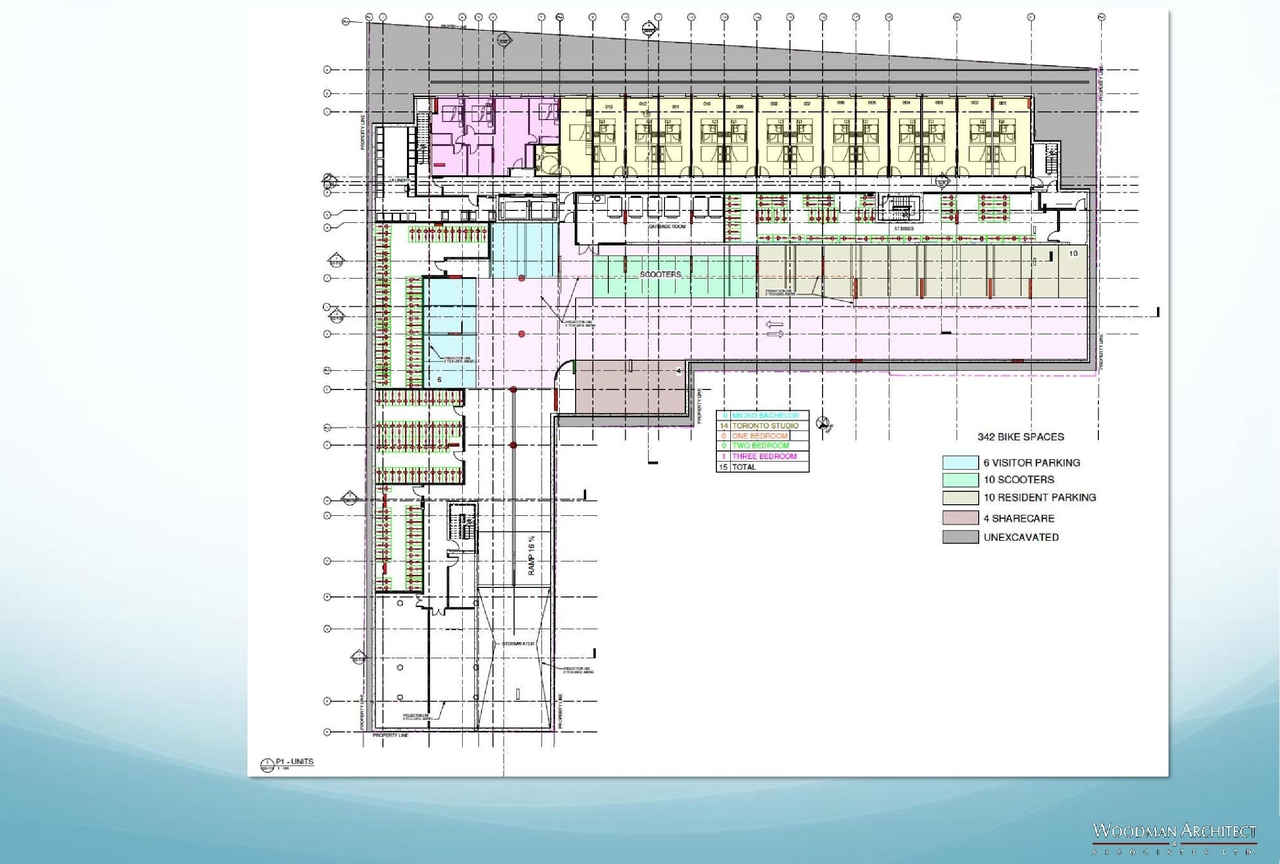Click '10 SCOOTERS' legend label
The image size is (1280, 864).
click(x=1018, y=480)
